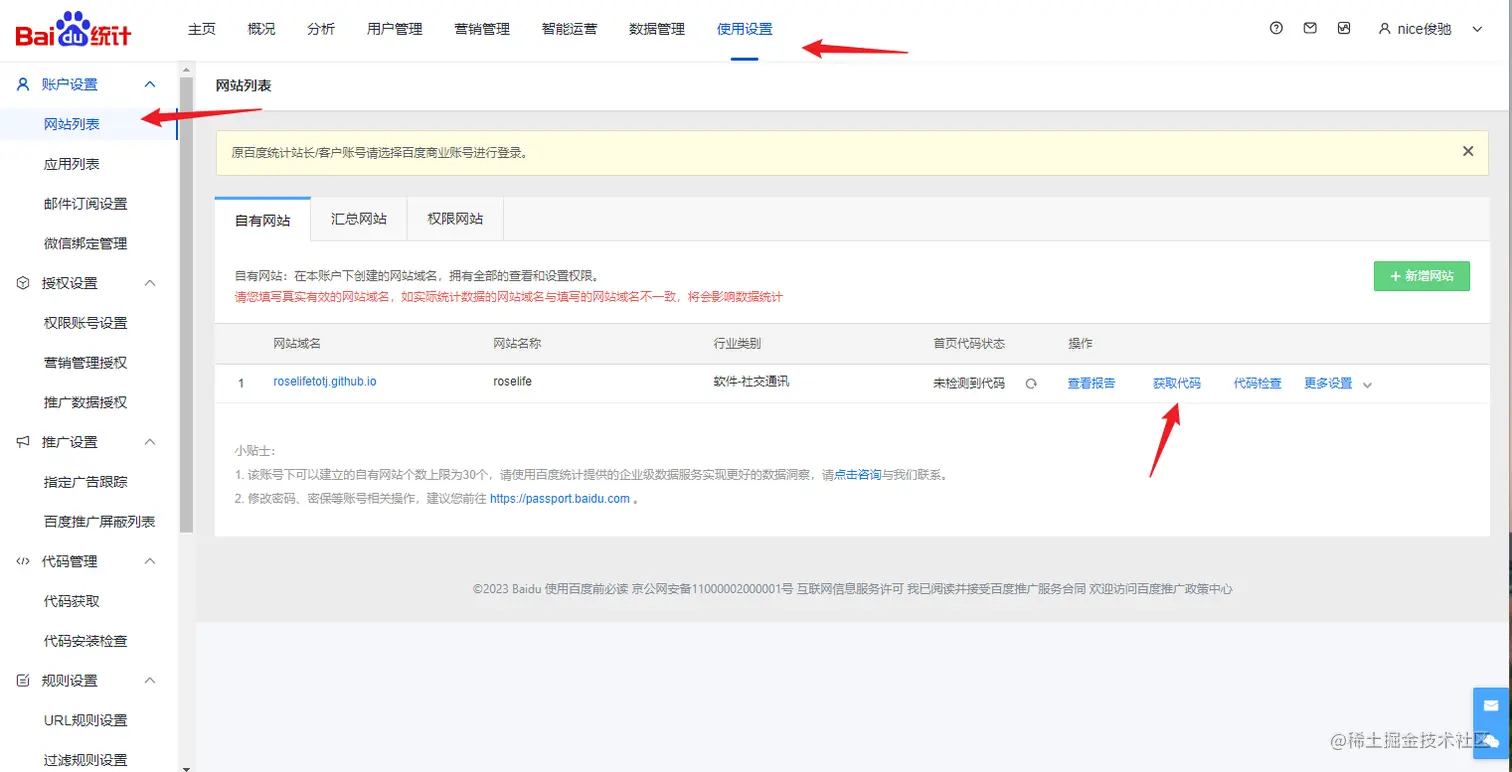Screen dimensions: 1512x772
Task: Click the 软件-社交通讯 industry cell
Action: tap(751, 382)
